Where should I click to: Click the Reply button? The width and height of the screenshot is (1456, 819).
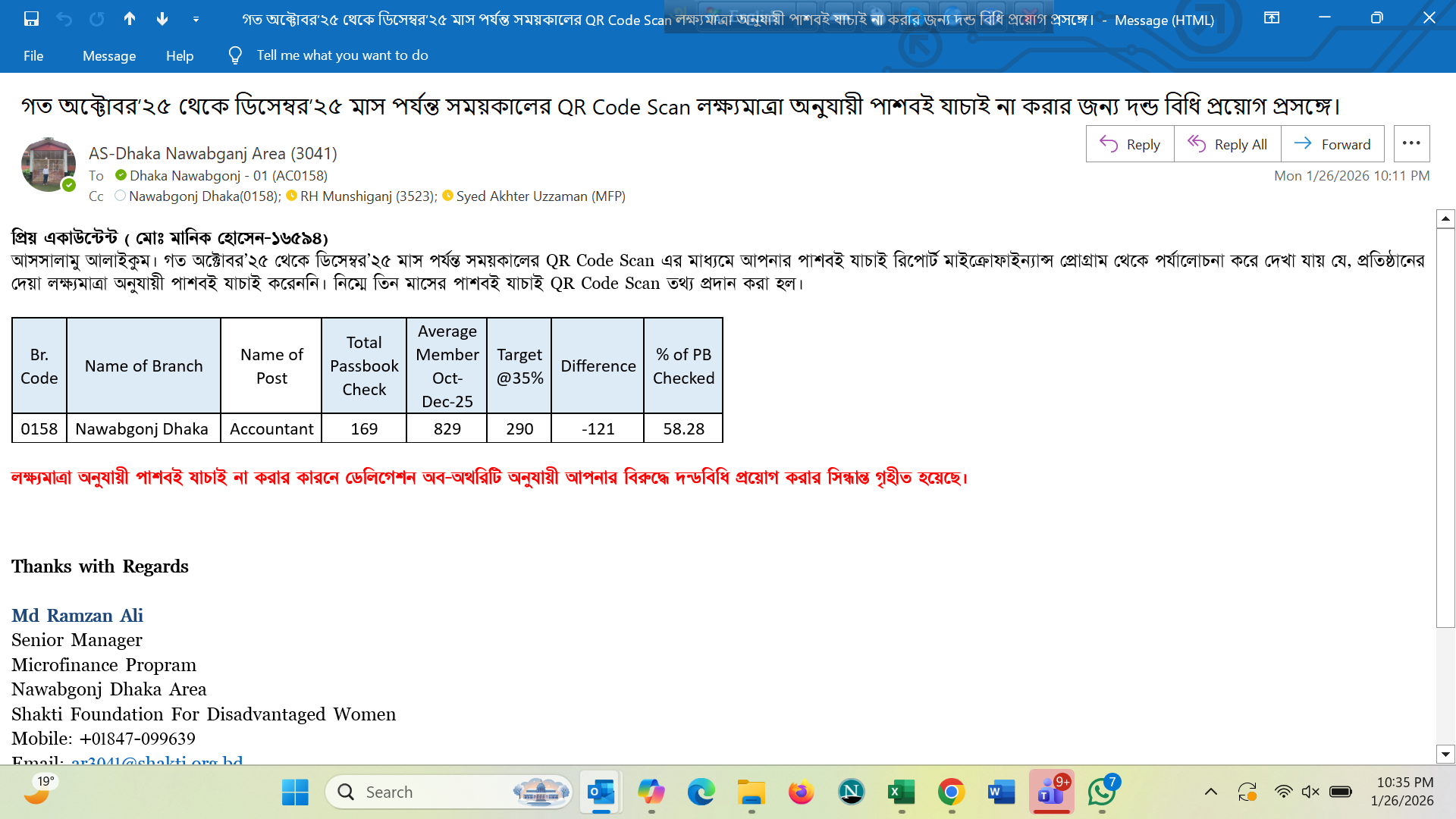tap(1130, 144)
